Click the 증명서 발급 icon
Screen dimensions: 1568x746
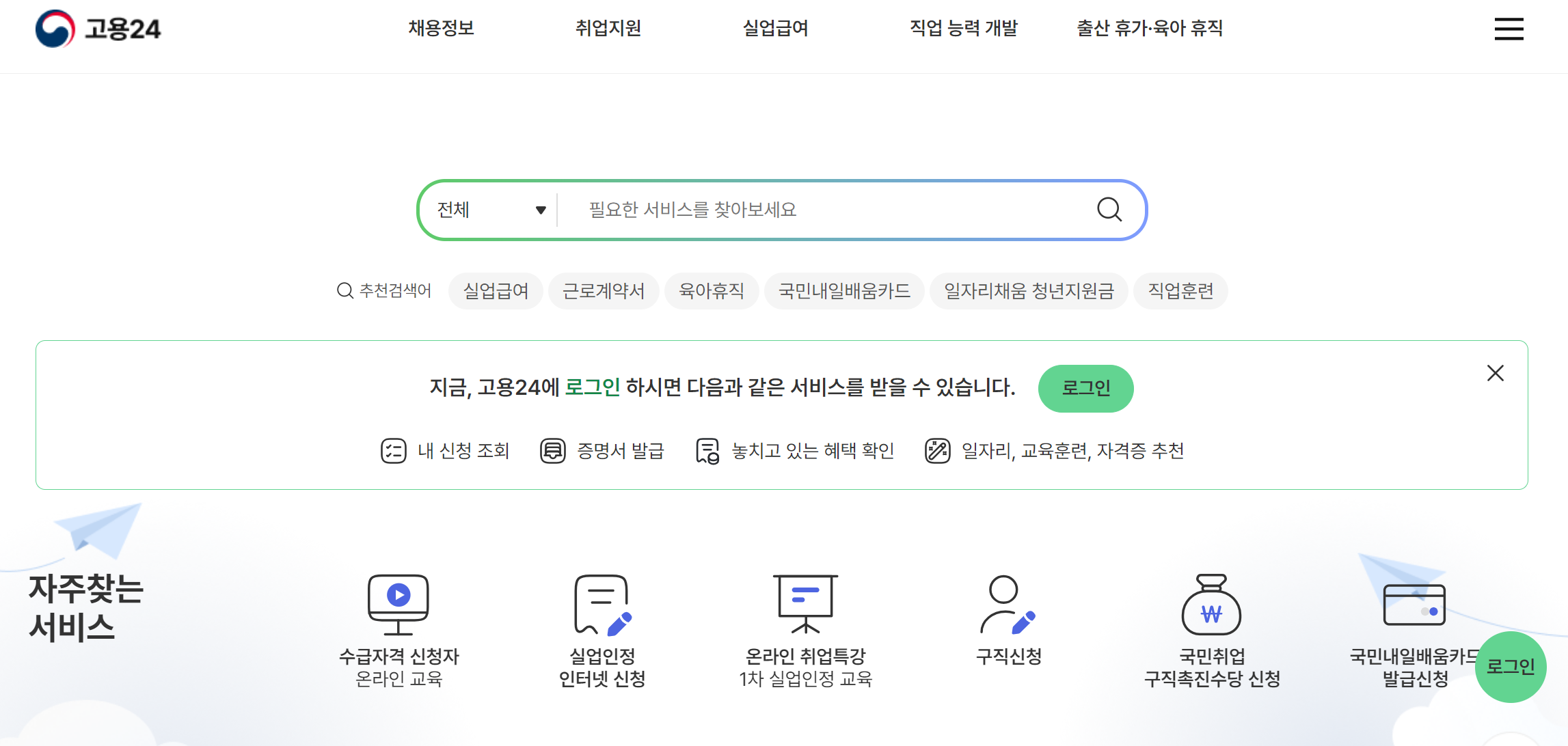(x=553, y=450)
